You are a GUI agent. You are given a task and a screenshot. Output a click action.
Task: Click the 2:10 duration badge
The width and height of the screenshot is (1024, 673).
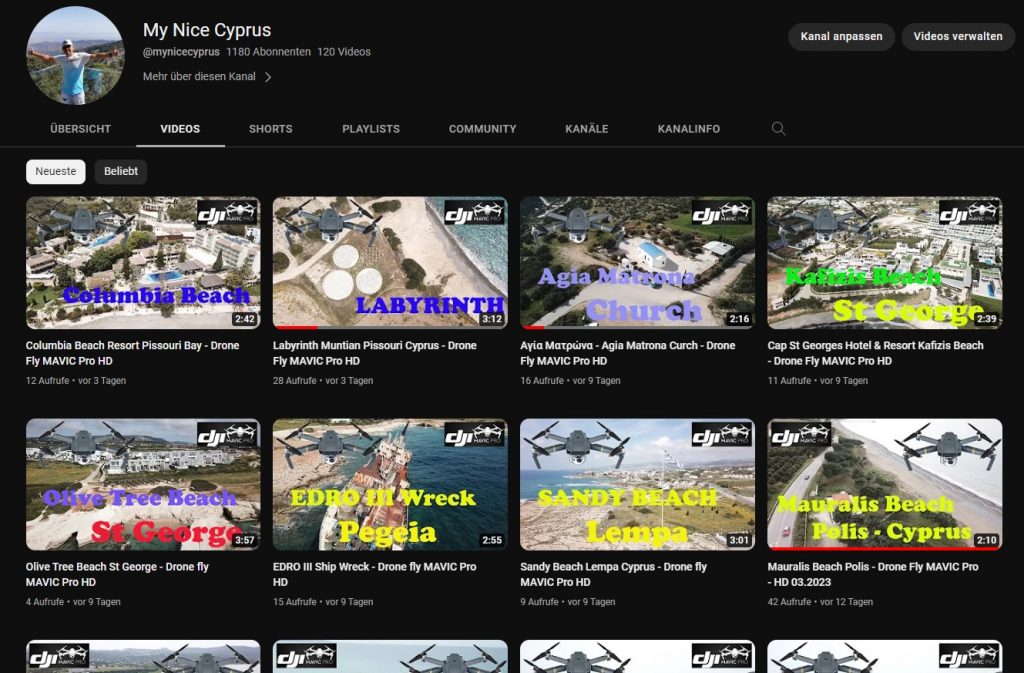click(986, 540)
